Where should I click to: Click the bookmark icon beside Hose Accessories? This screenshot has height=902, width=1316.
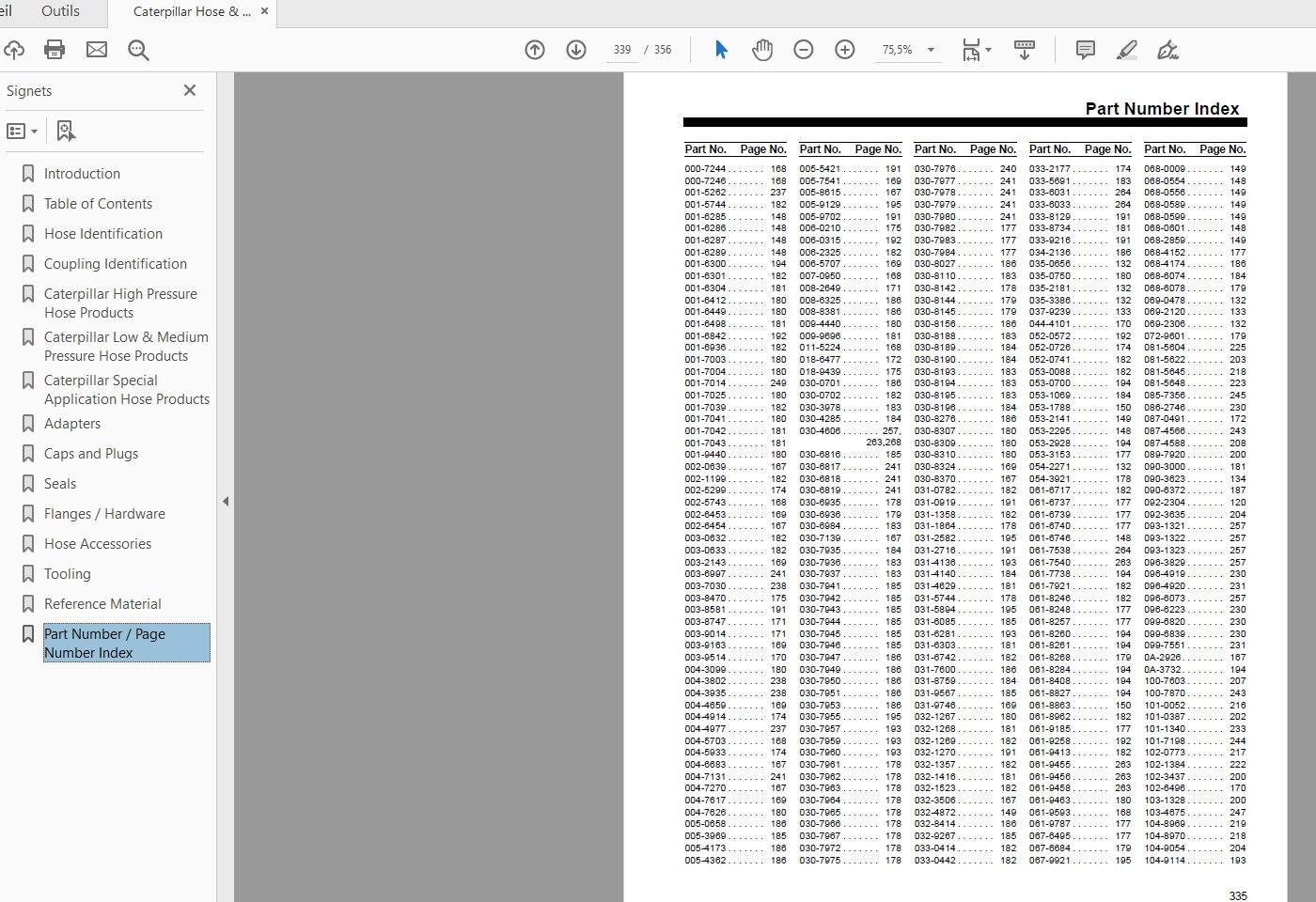click(28, 544)
